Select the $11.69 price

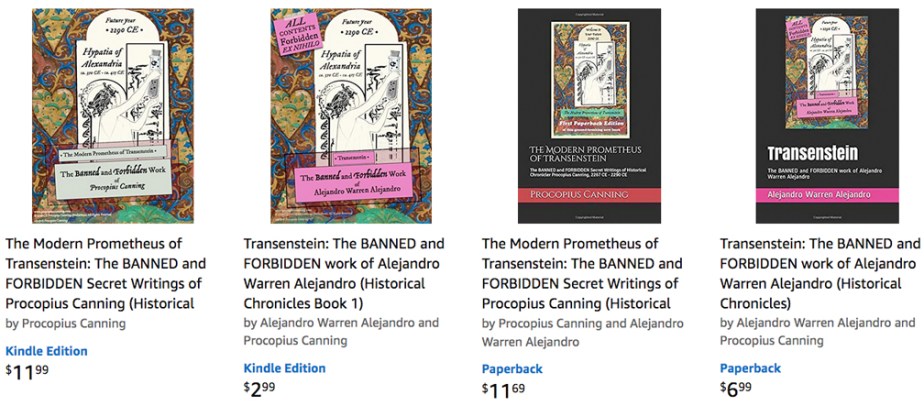tap(503, 390)
